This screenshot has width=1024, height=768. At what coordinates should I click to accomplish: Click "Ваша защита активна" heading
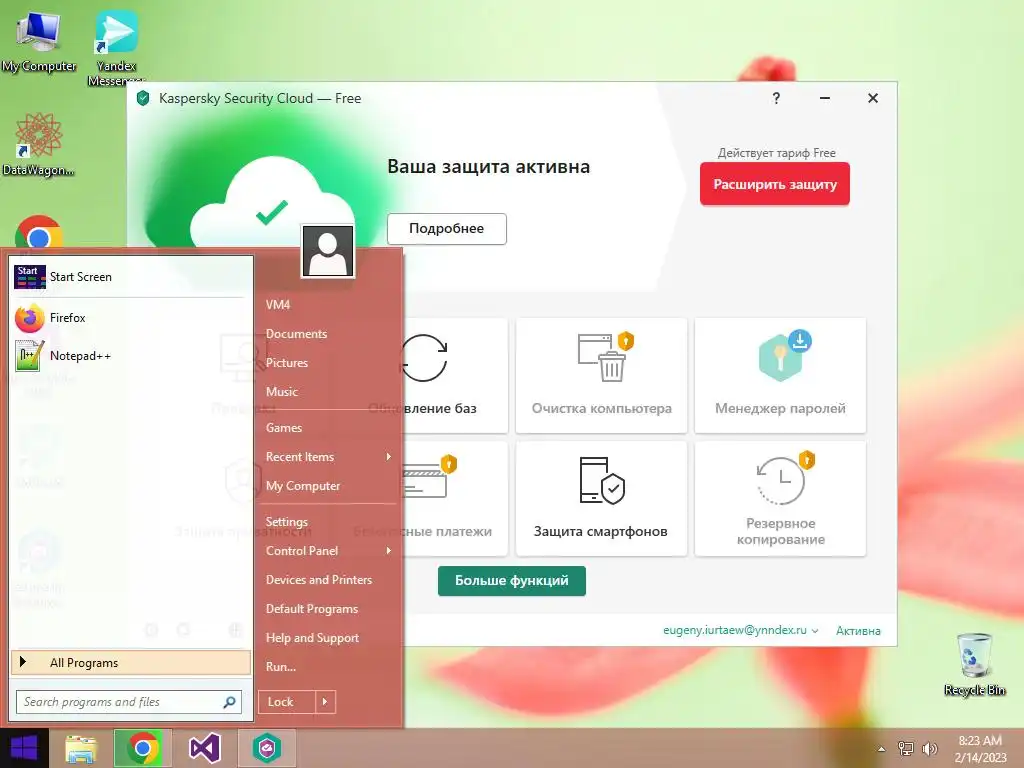coord(488,167)
